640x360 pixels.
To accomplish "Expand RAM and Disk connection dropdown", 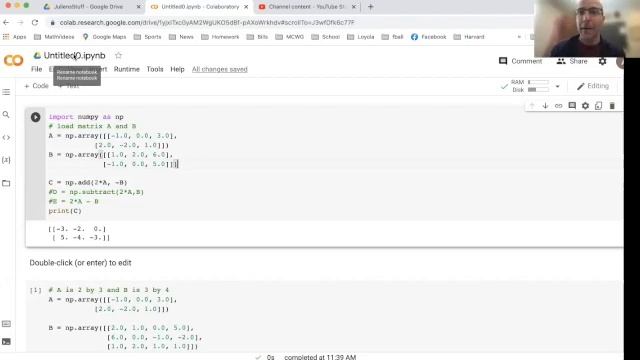I will [x=557, y=86].
